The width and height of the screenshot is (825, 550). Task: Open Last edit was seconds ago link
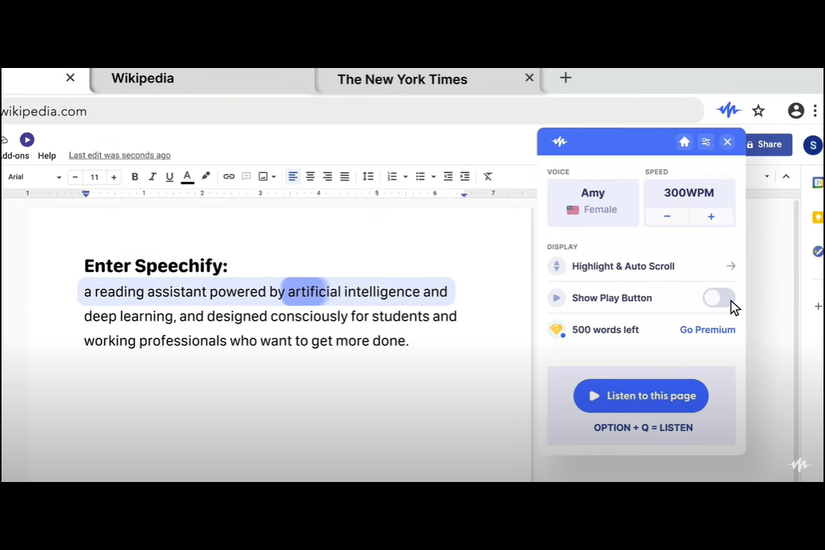pos(119,155)
